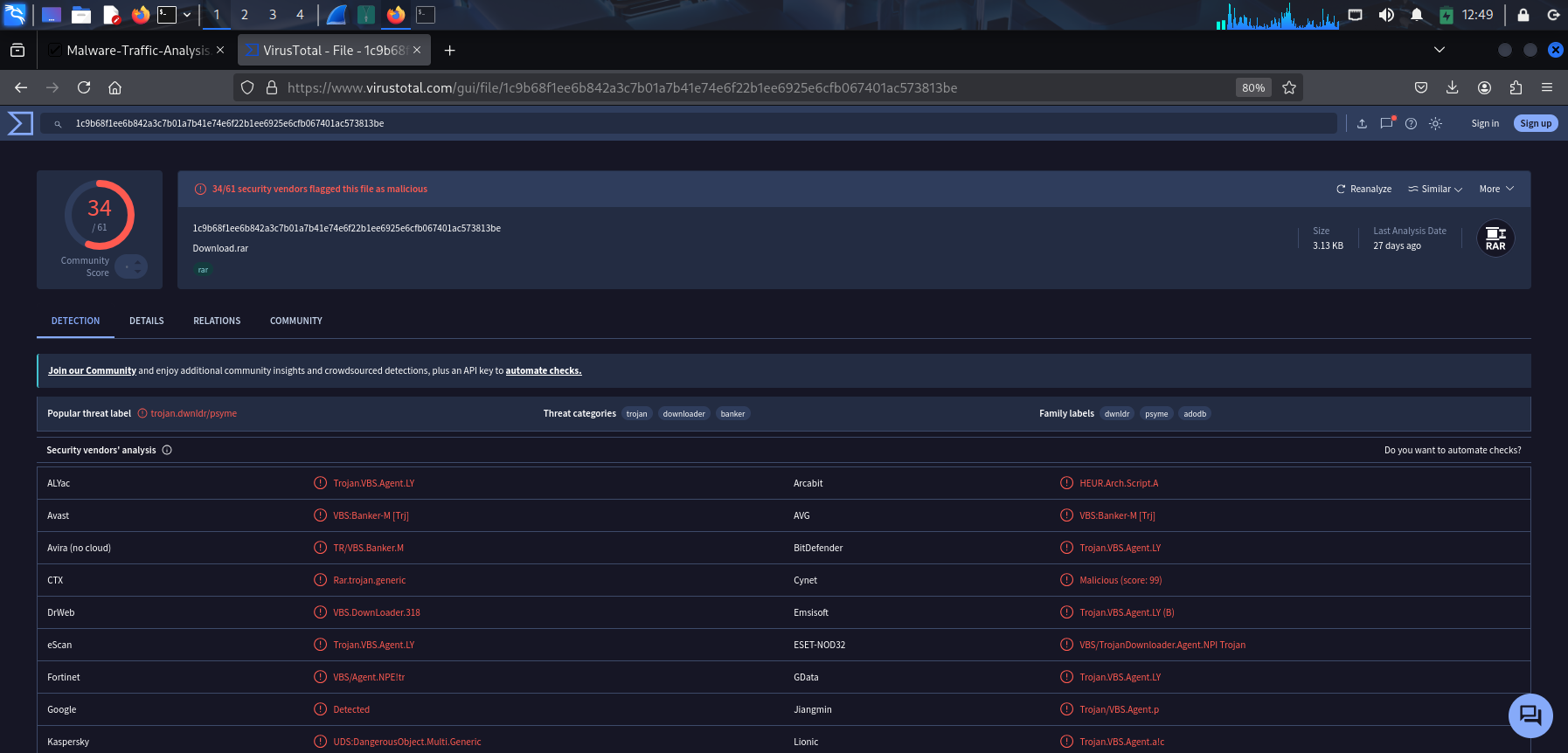Select the psyme family label
The width and height of the screenshot is (1568, 753).
(x=1156, y=414)
